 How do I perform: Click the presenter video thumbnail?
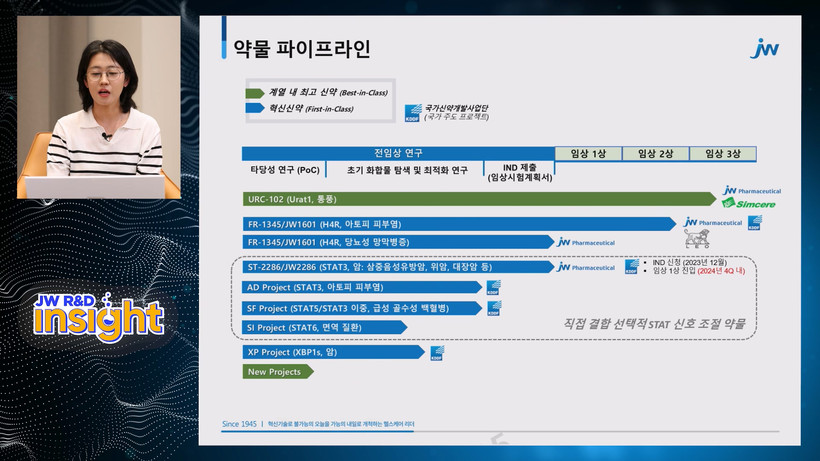[98, 107]
